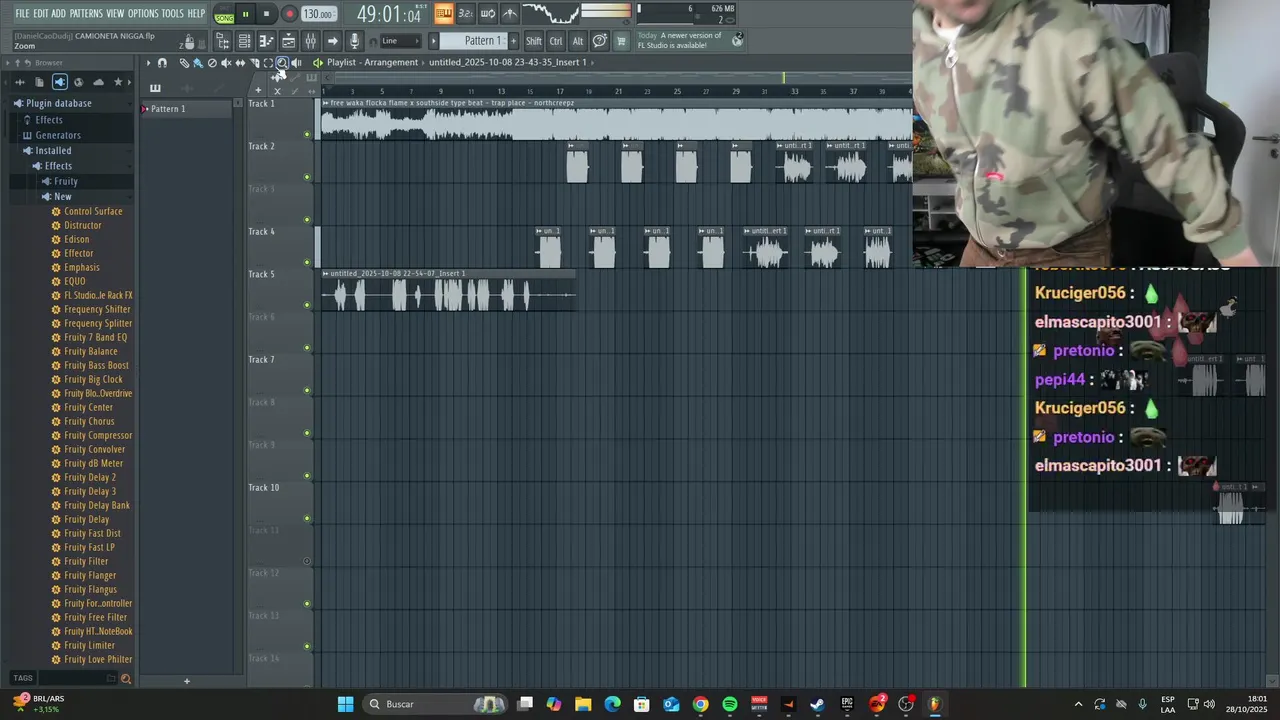Switch browser to the files tab icon
This screenshot has width=1280, height=720.
pyautogui.click(x=39, y=82)
